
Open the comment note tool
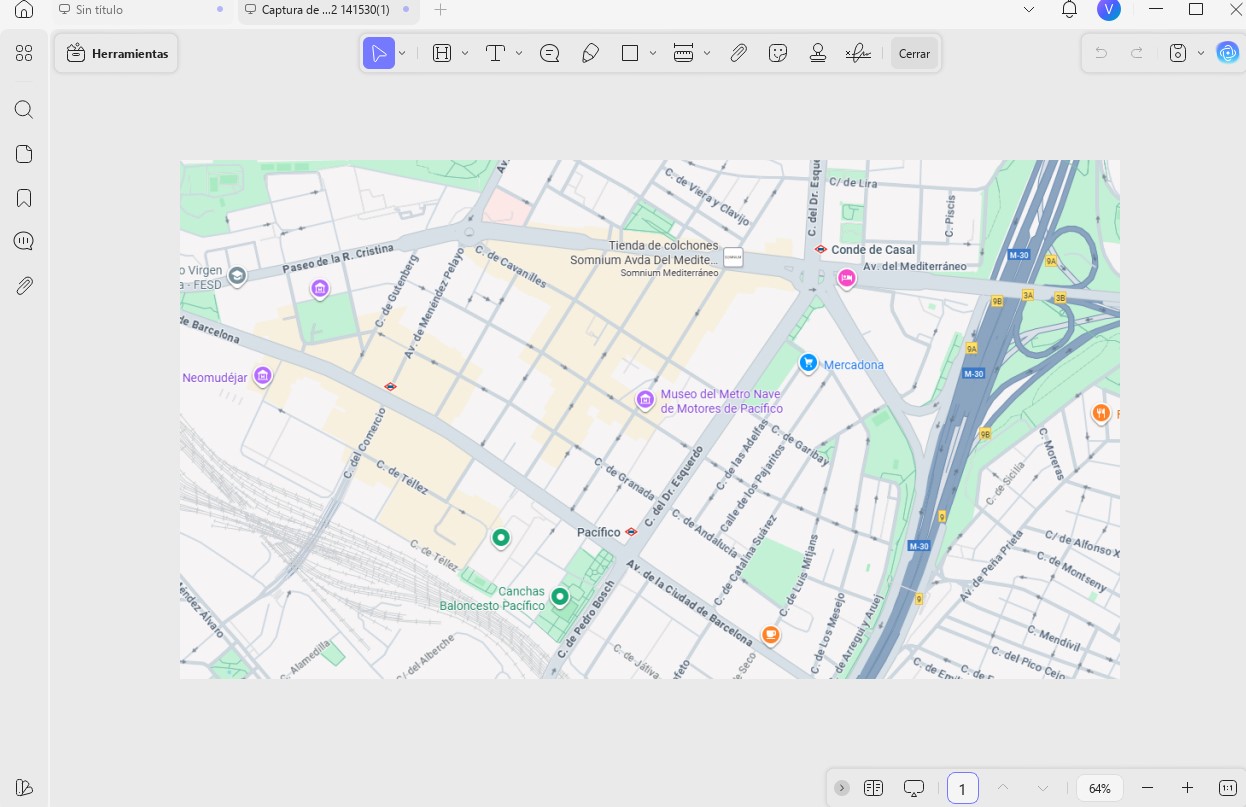(x=549, y=54)
